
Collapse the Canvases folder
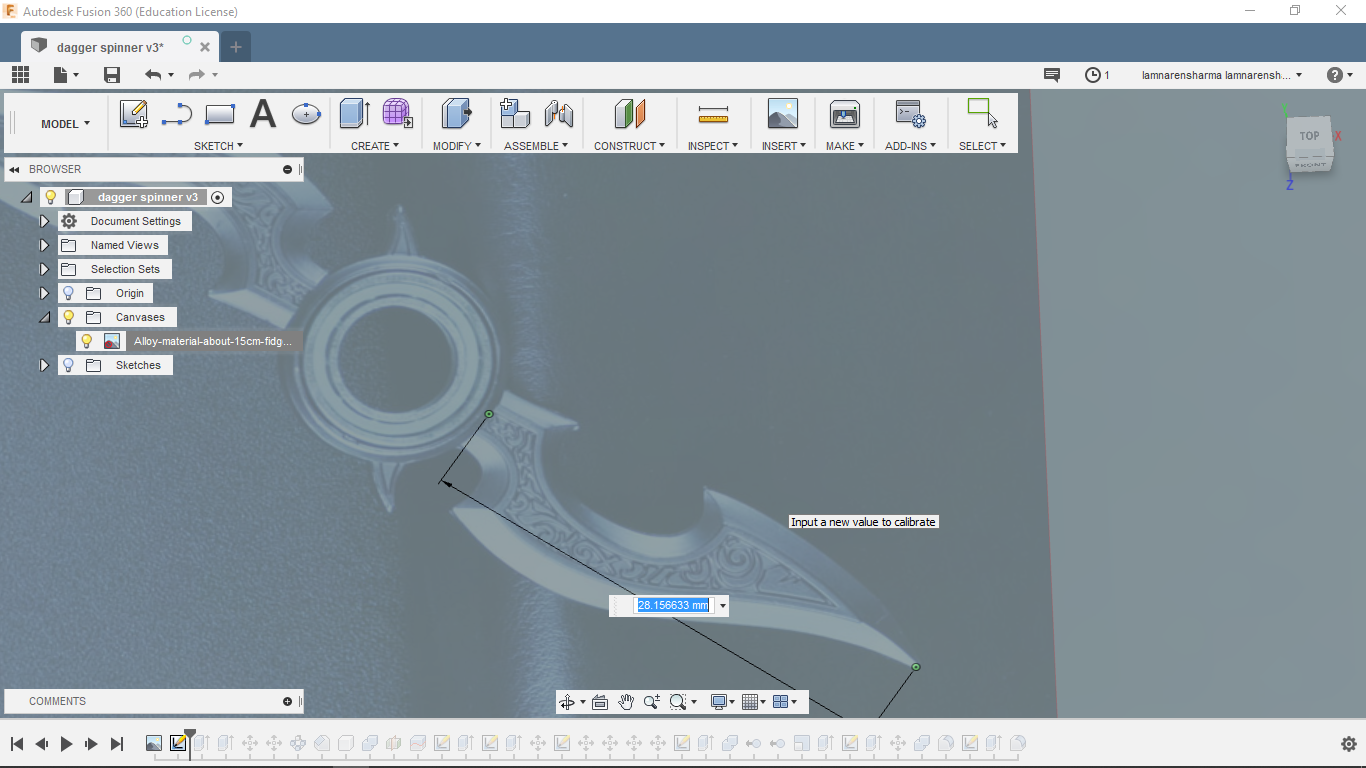[x=44, y=317]
